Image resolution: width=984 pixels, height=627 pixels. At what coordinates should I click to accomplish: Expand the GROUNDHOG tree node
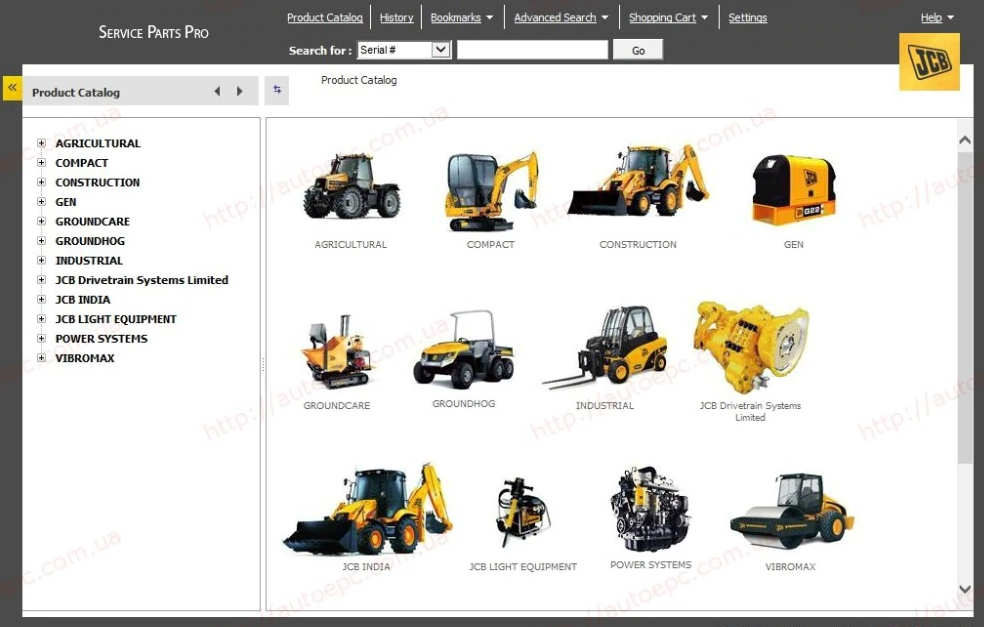(x=41, y=240)
